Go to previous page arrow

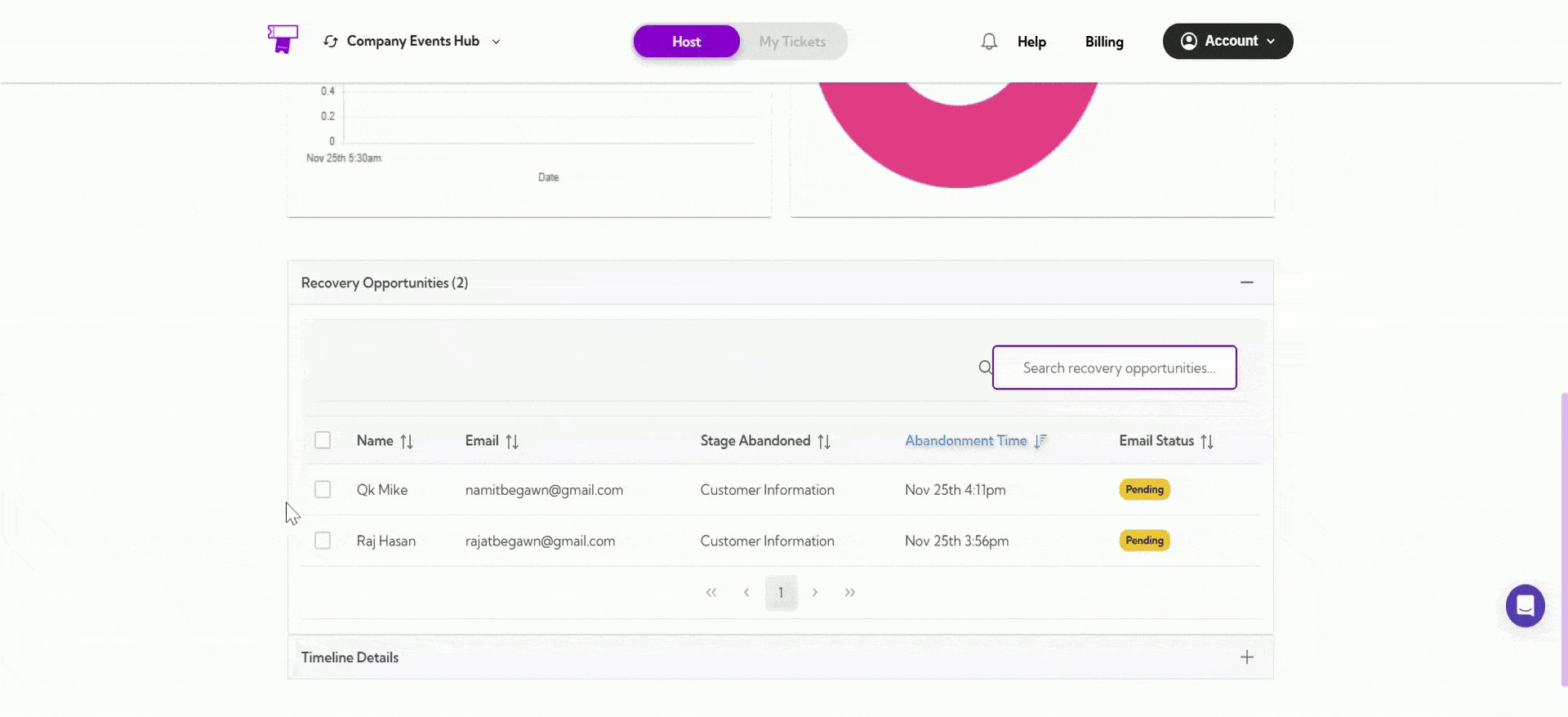tap(746, 593)
